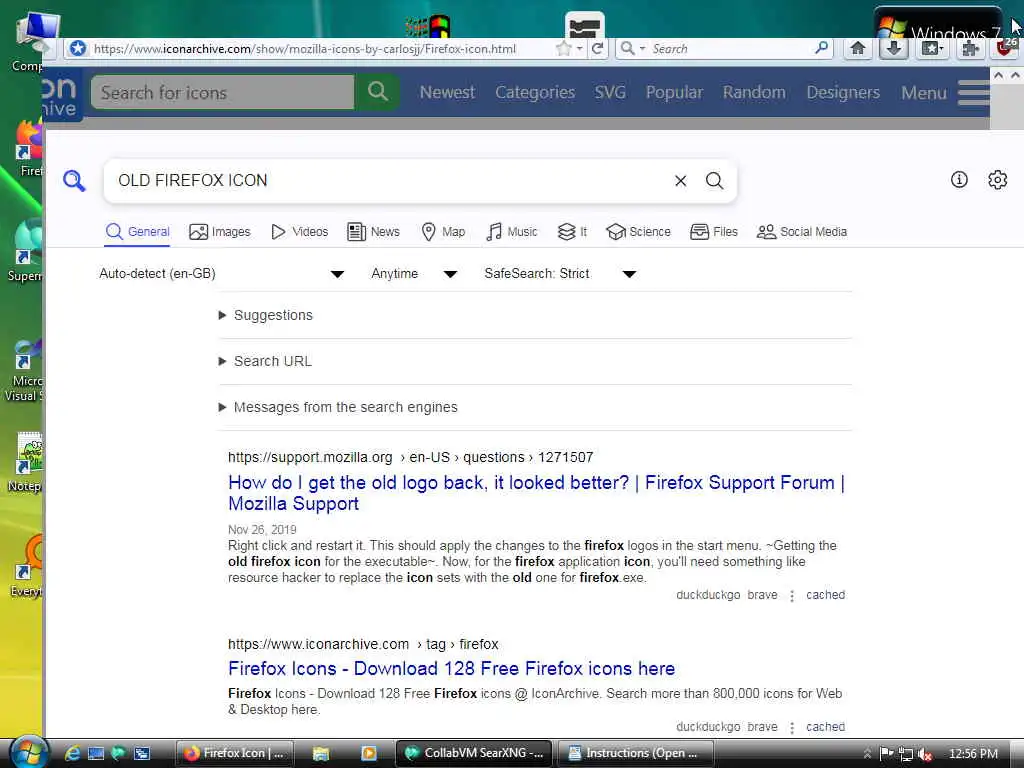1024x768 pixels.
Task: Open Random in IconArchive navigation
Action: pyautogui.click(x=754, y=92)
